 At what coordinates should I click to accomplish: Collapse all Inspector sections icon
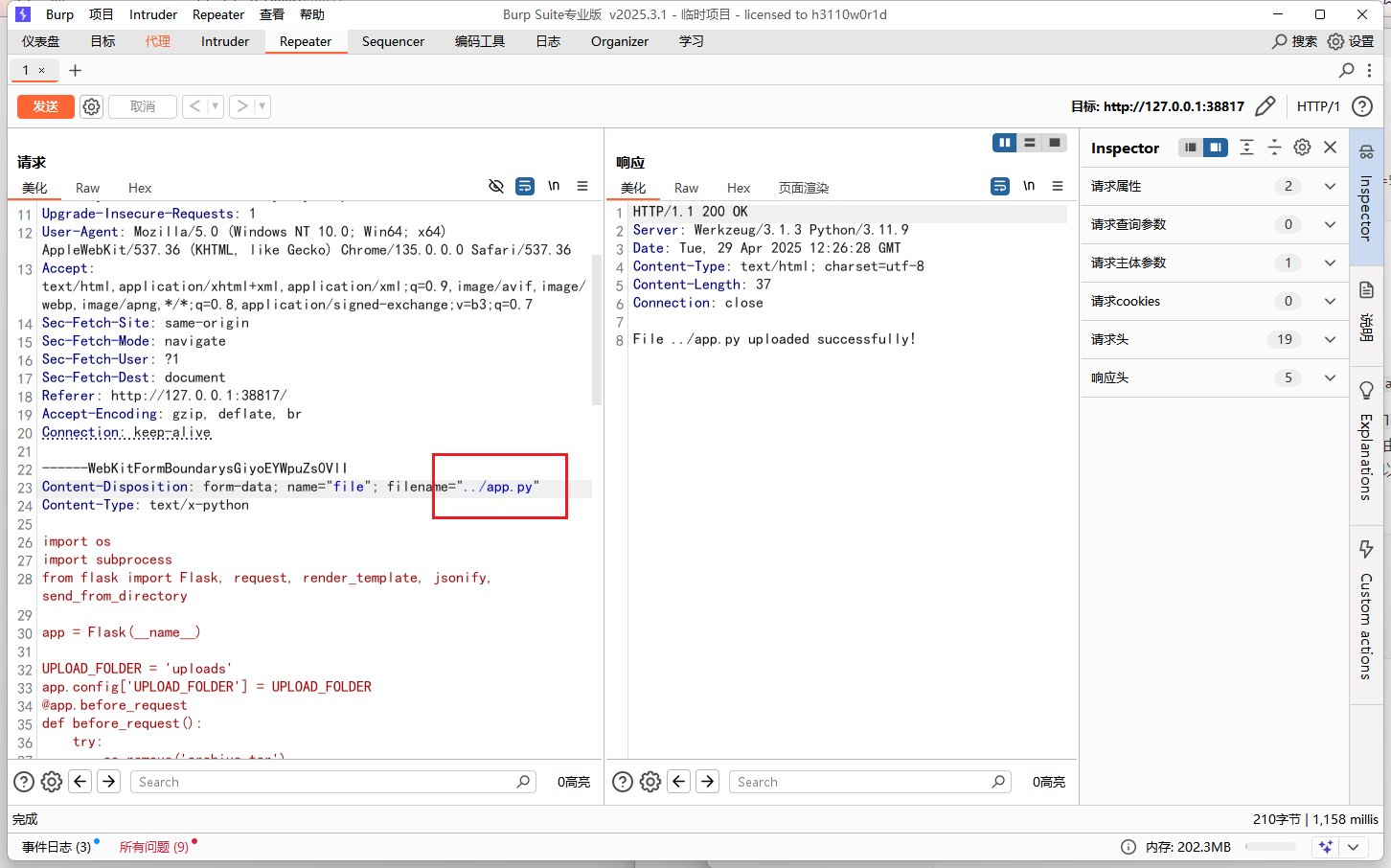1274,148
